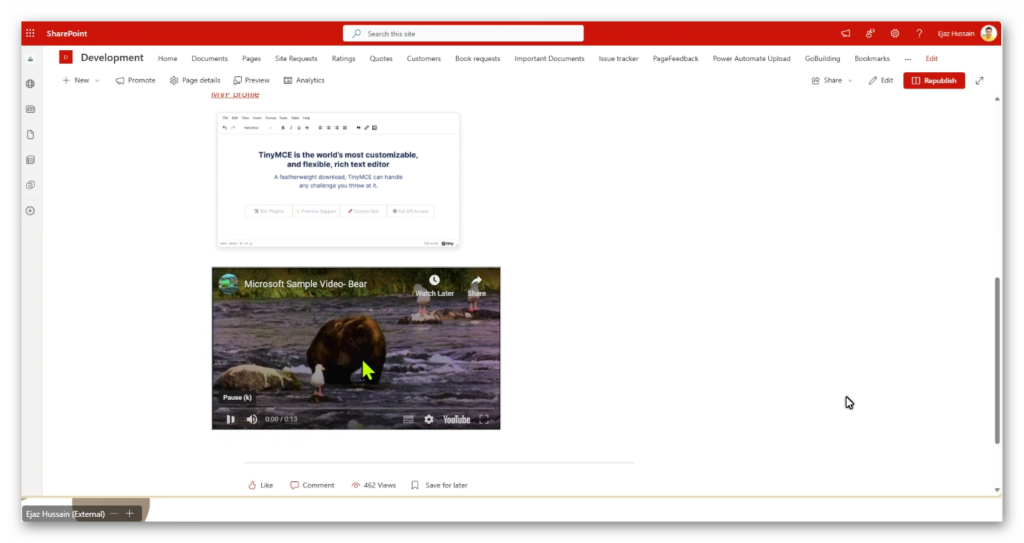View the 462 Views count
The height and width of the screenshot is (543, 1024).
tap(374, 485)
